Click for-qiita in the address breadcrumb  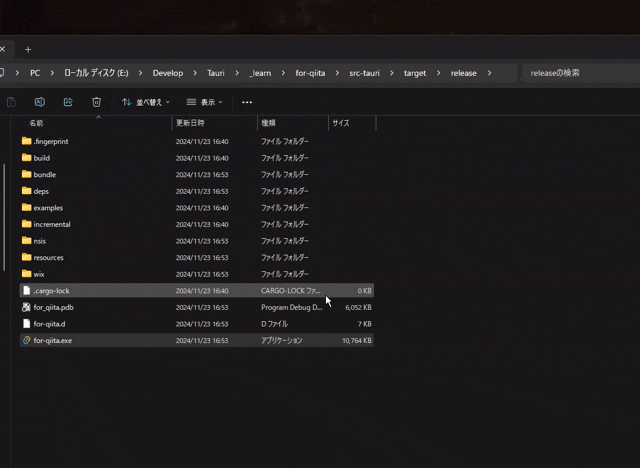point(310,73)
